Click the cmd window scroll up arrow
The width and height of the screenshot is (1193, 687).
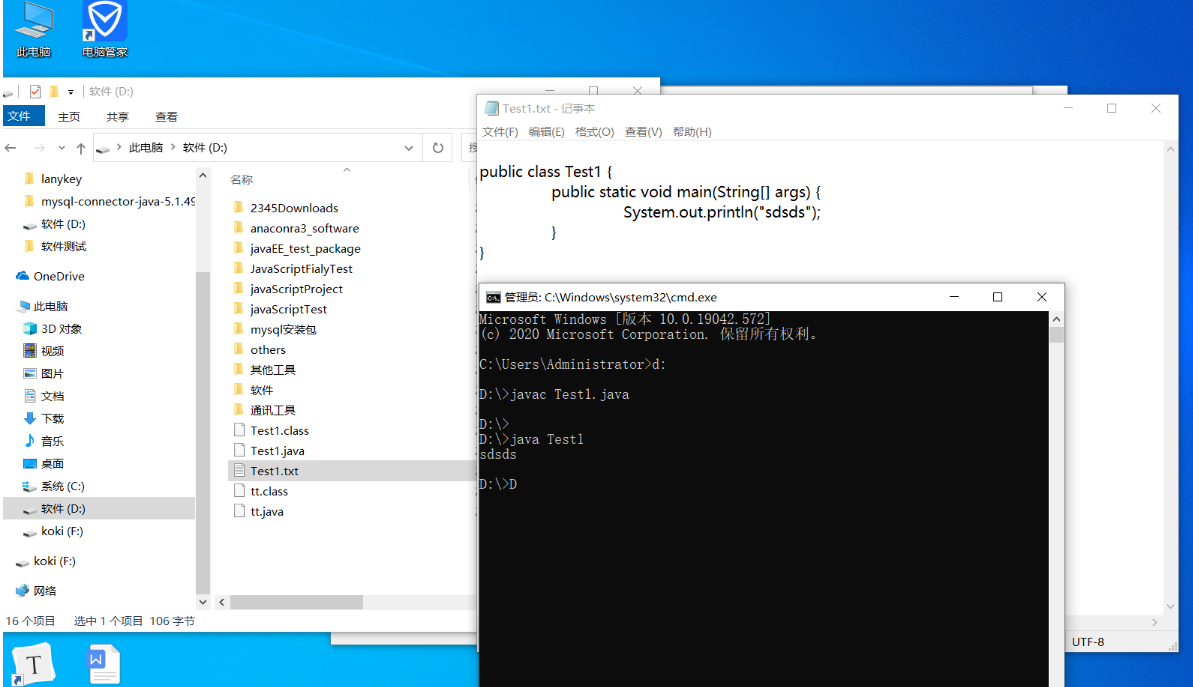pos(1056,320)
